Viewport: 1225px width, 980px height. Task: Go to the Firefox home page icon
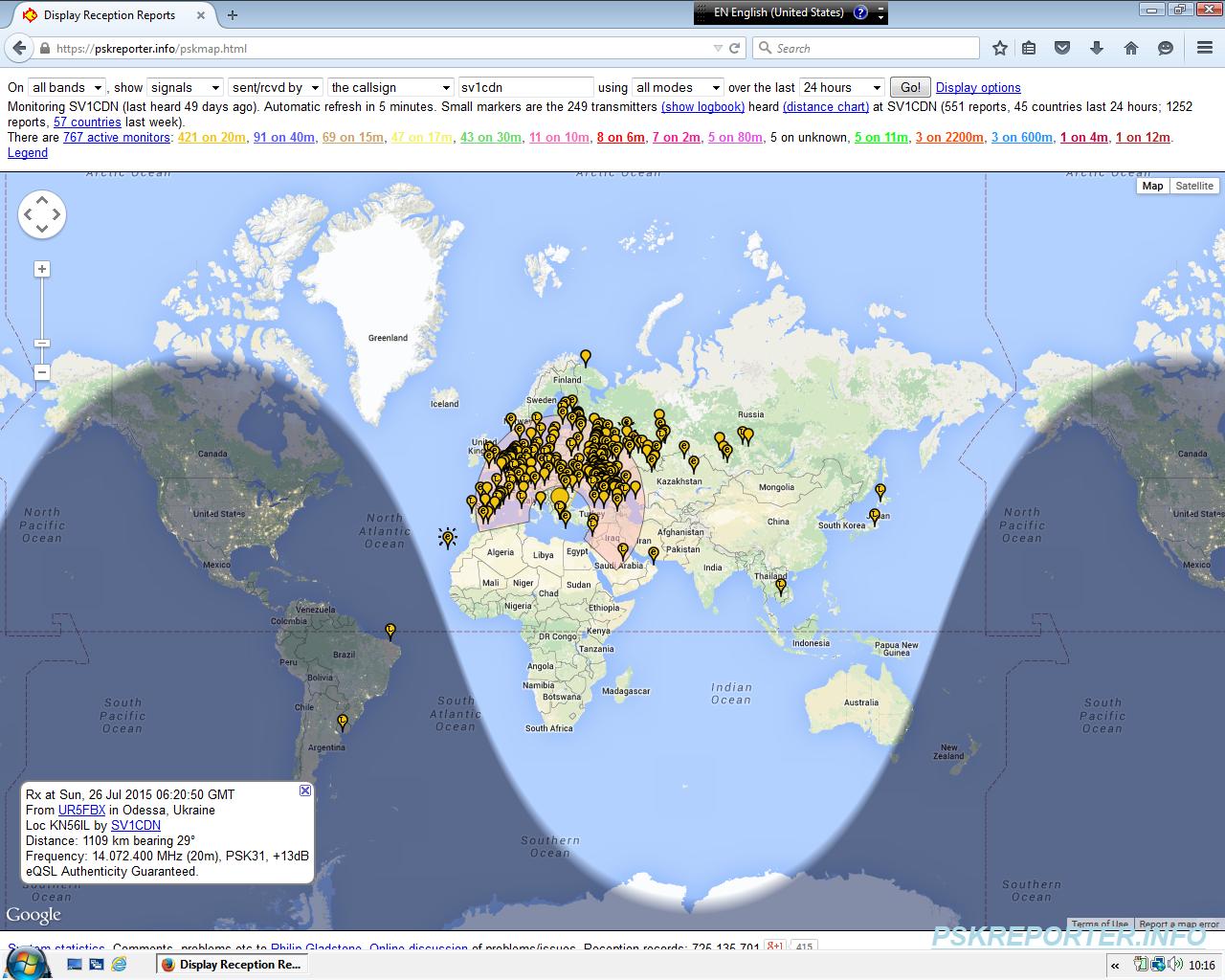1130,48
